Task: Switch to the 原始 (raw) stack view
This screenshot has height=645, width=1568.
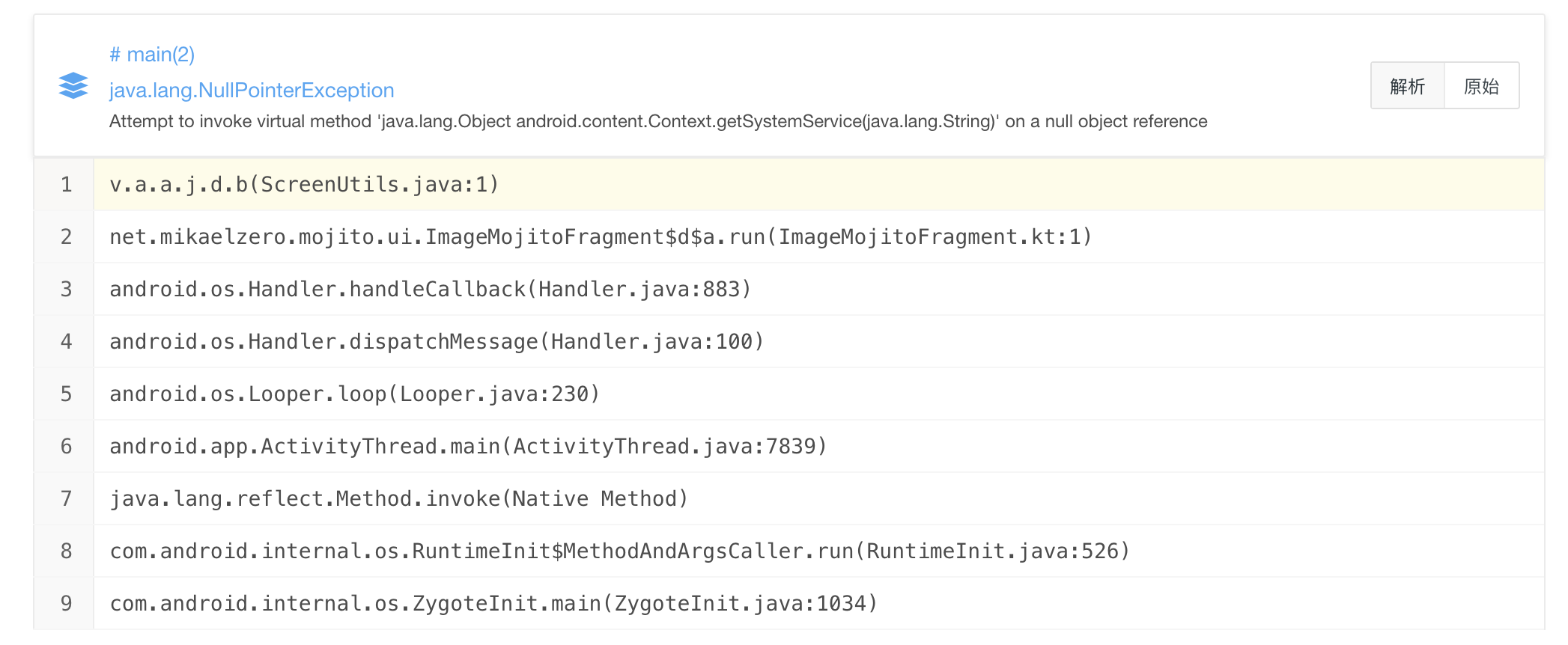Action: (1481, 86)
